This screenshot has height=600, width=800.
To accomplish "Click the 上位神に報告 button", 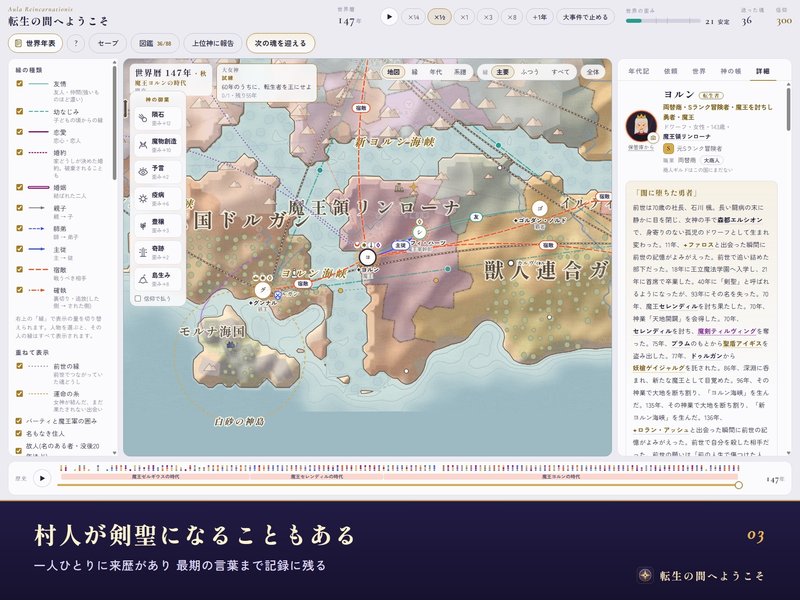I will (x=213, y=43).
